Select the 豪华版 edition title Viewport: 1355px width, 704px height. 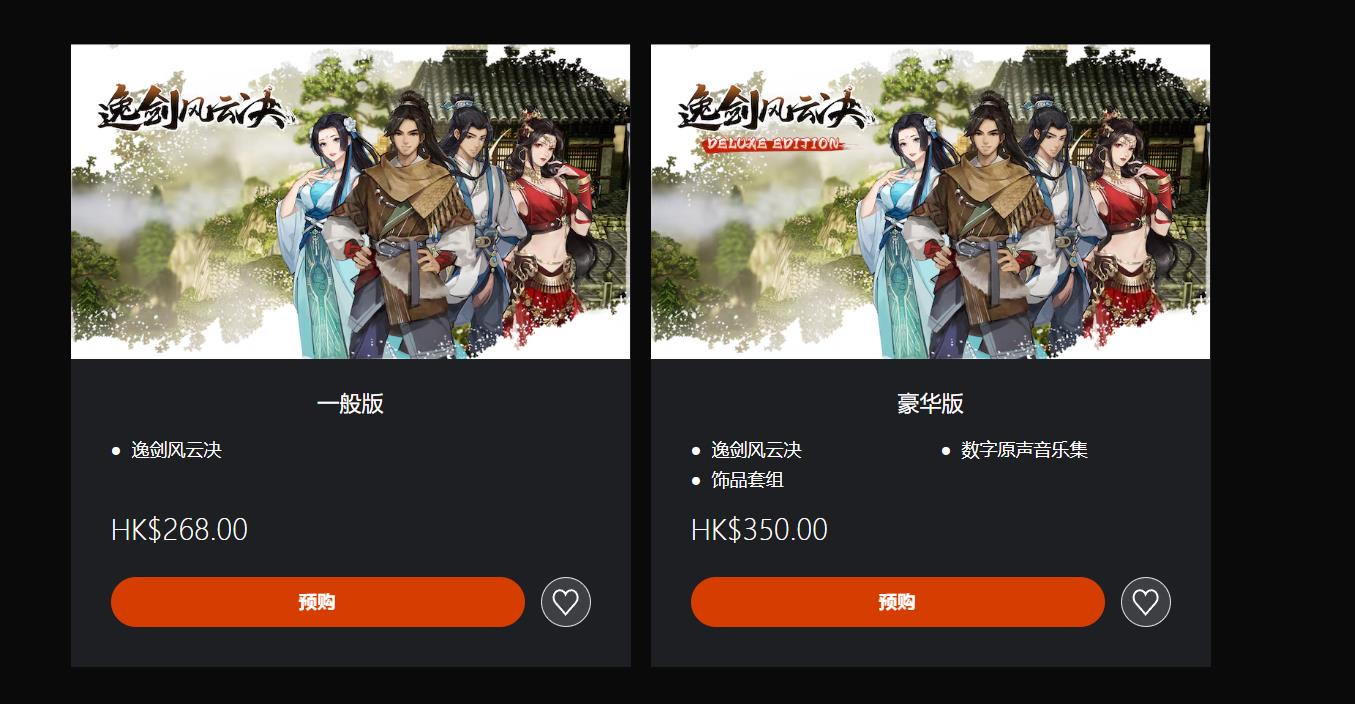930,404
